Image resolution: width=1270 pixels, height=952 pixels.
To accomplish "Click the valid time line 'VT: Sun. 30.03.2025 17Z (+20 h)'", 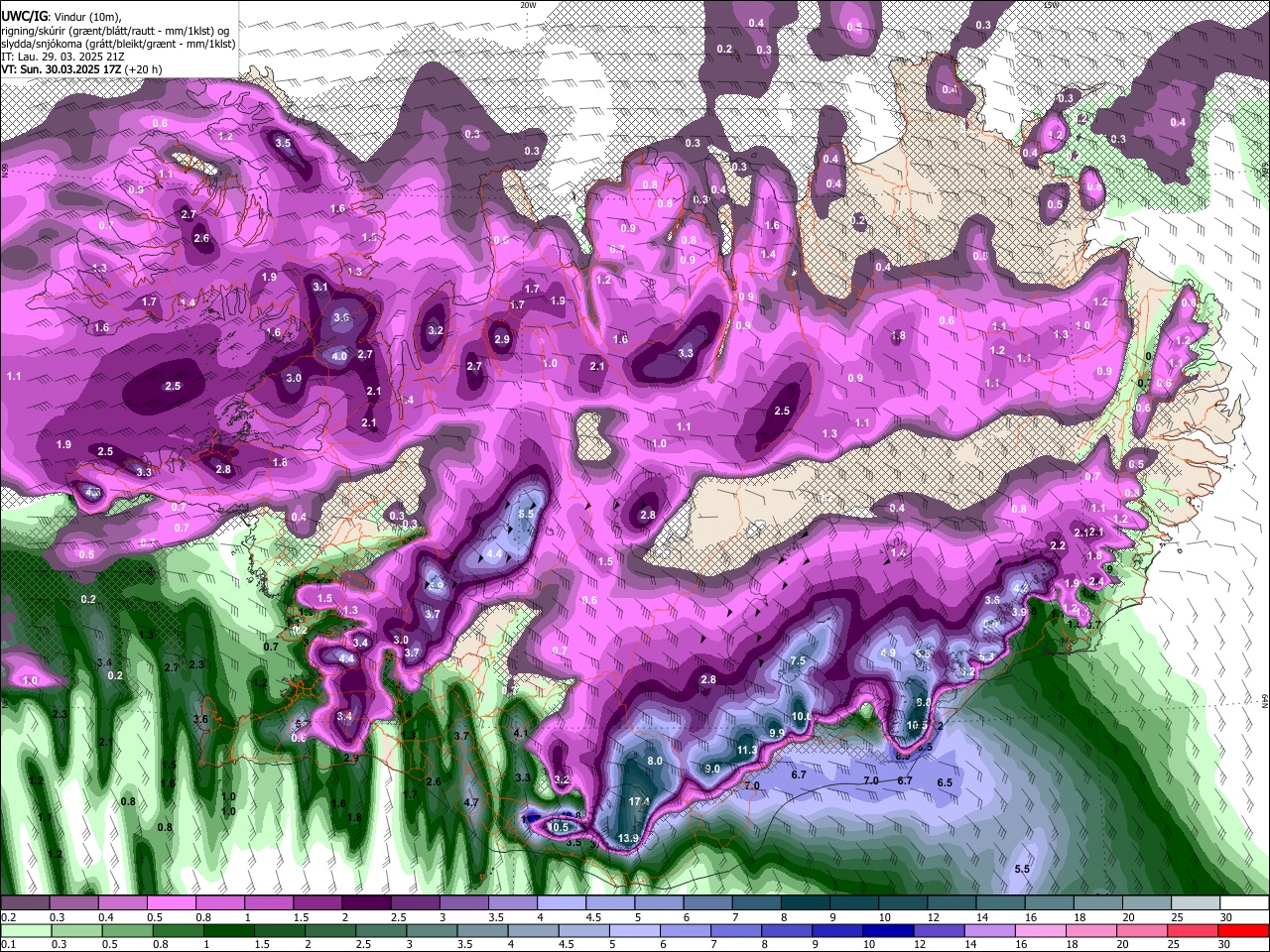I will (81, 69).
